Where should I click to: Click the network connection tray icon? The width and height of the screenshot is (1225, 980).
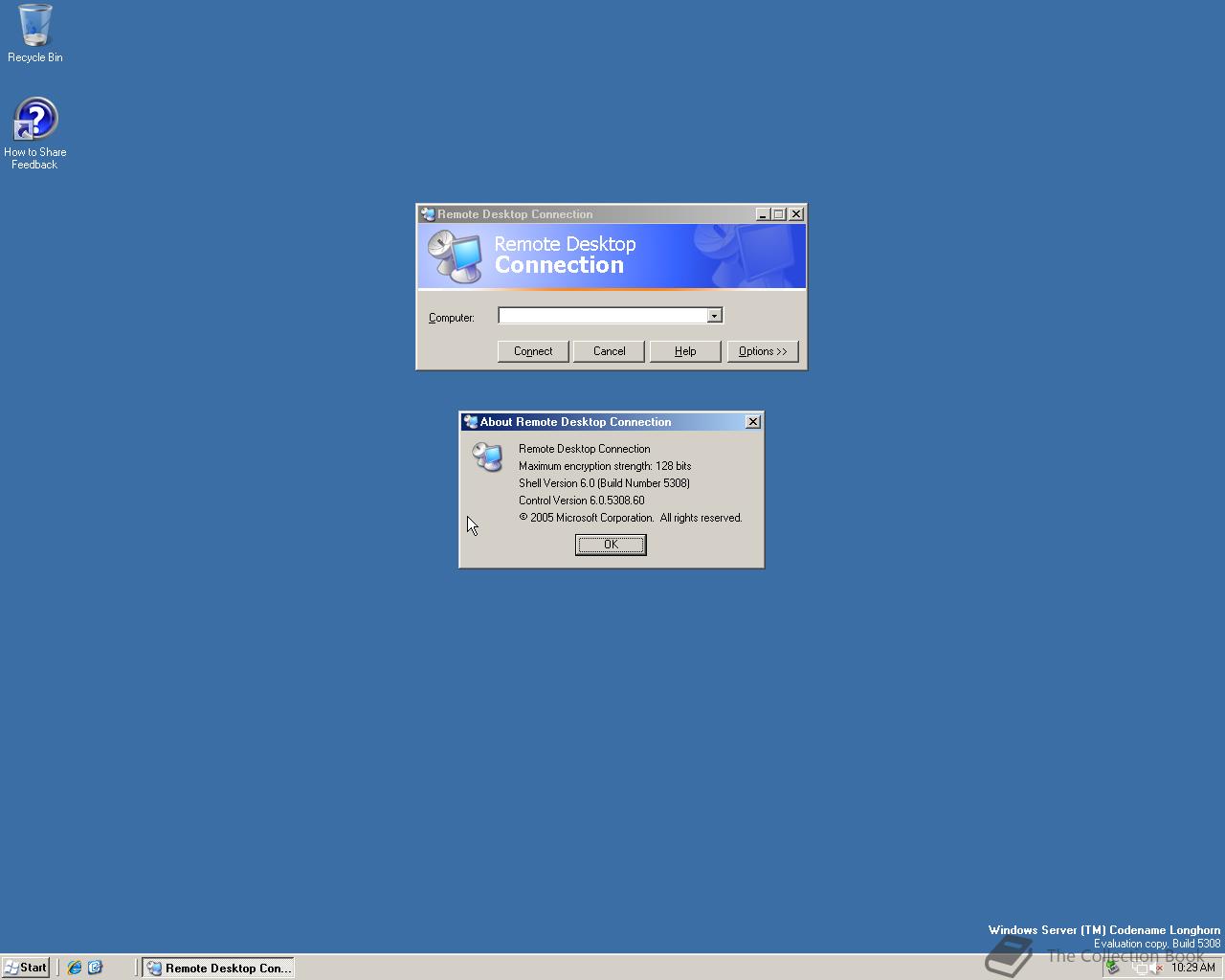click(1140, 968)
